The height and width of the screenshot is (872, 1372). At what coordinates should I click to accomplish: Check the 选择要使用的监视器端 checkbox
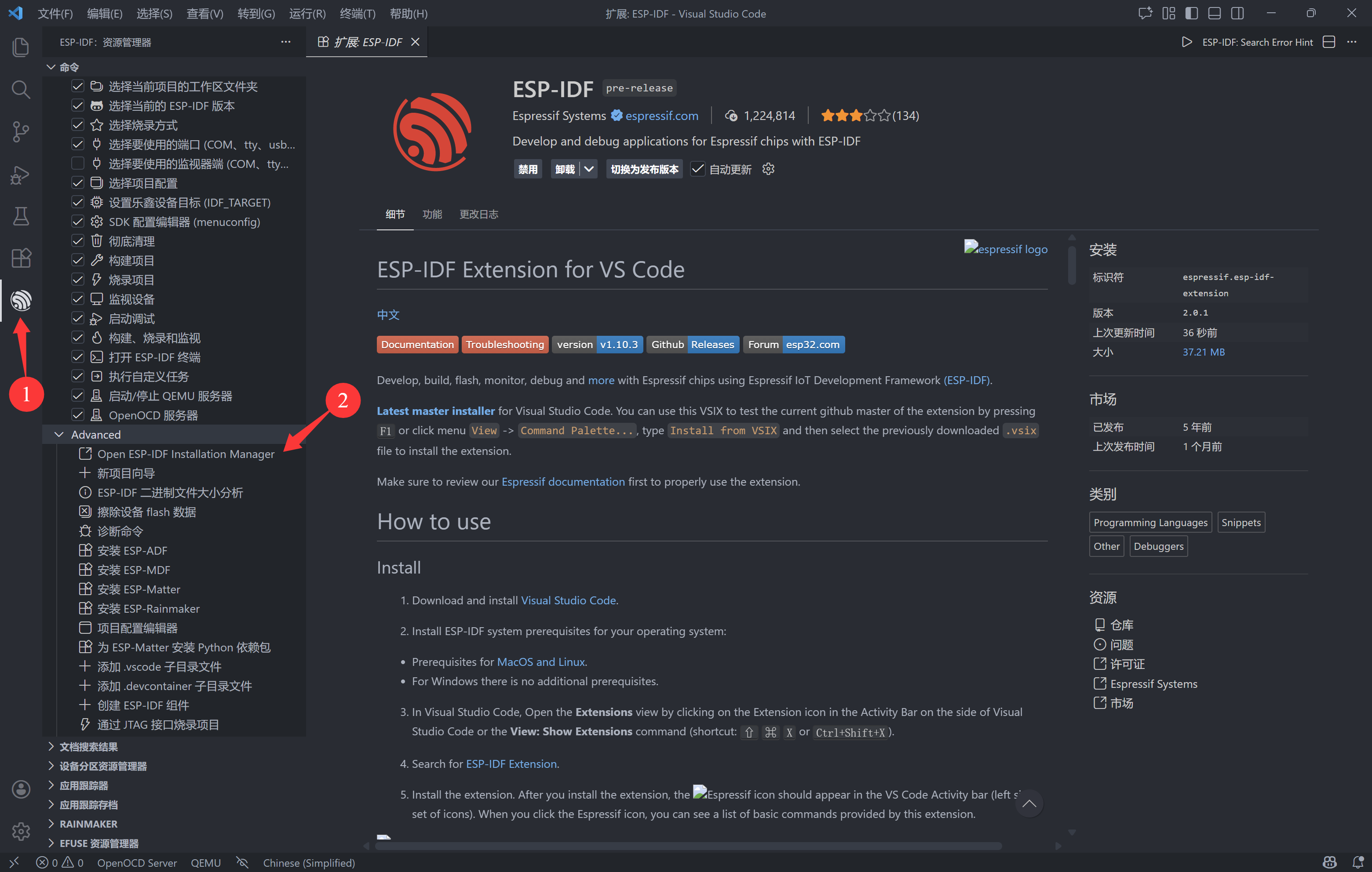(x=77, y=164)
